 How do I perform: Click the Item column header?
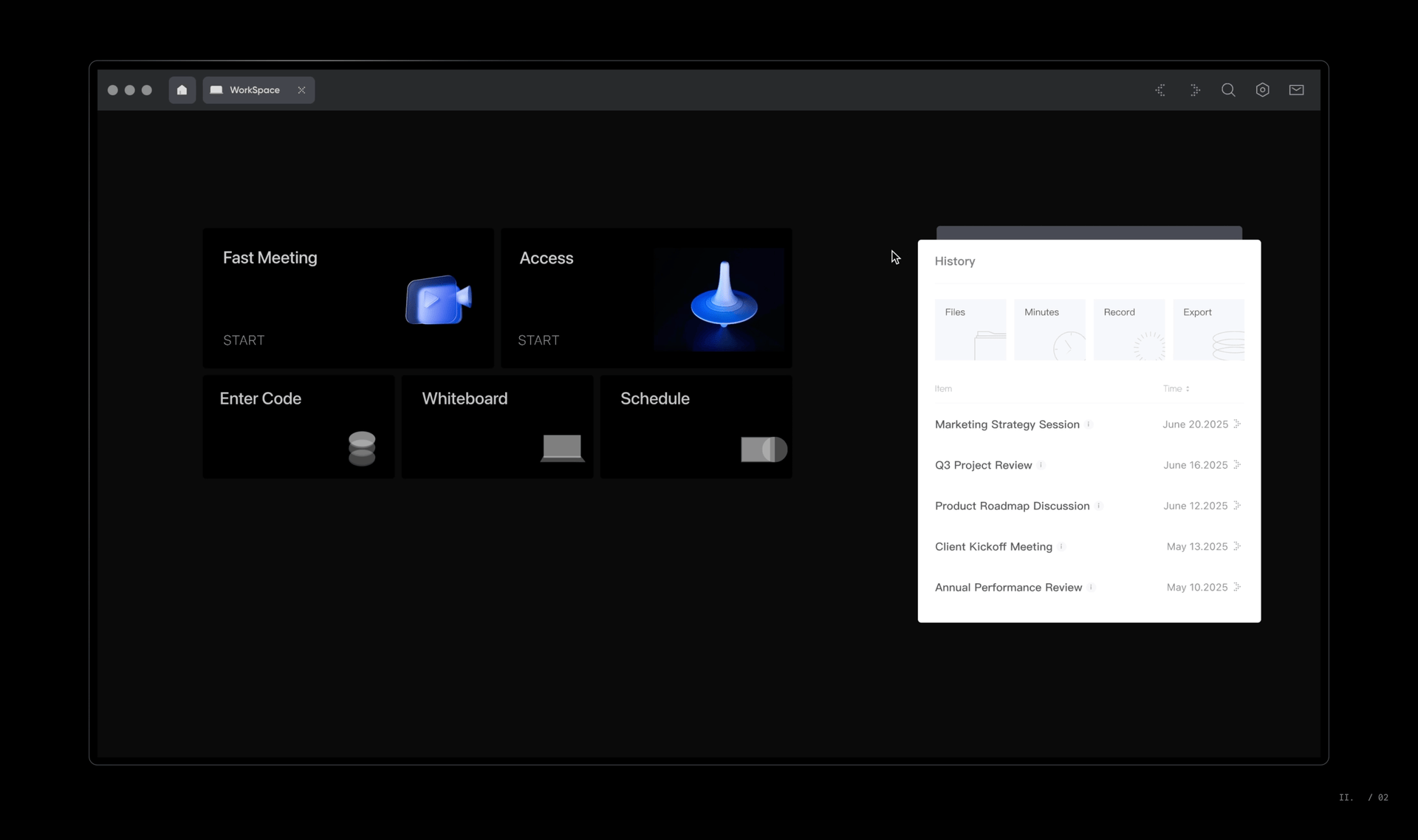coord(943,388)
